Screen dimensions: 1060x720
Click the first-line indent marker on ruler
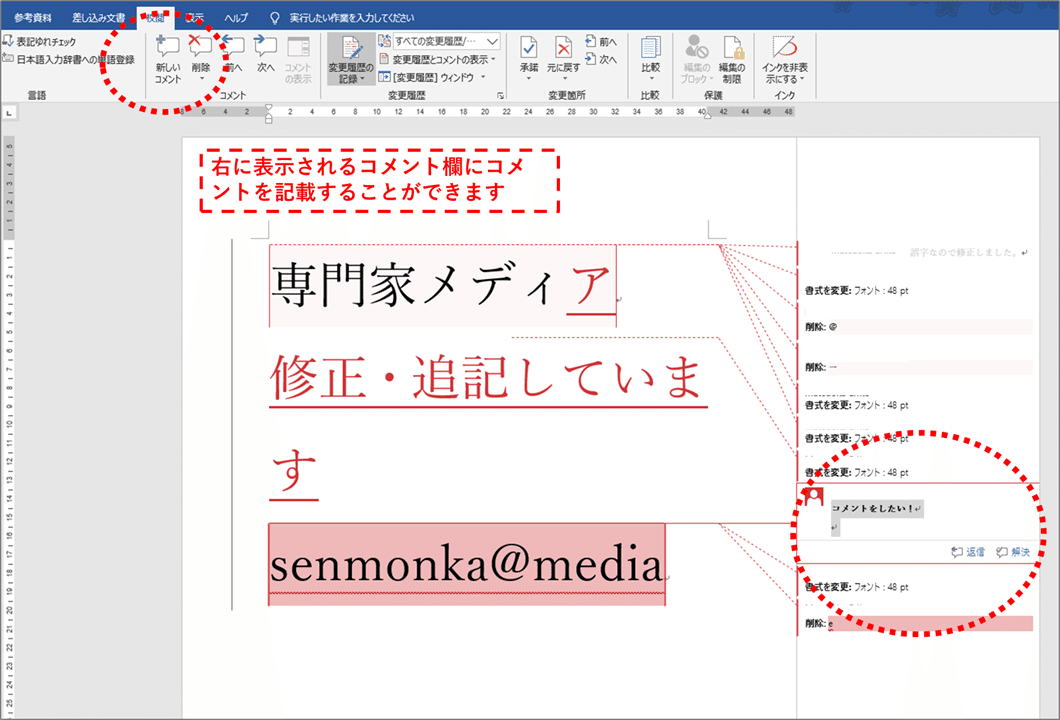pyautogui.click(x=268, y=107)
